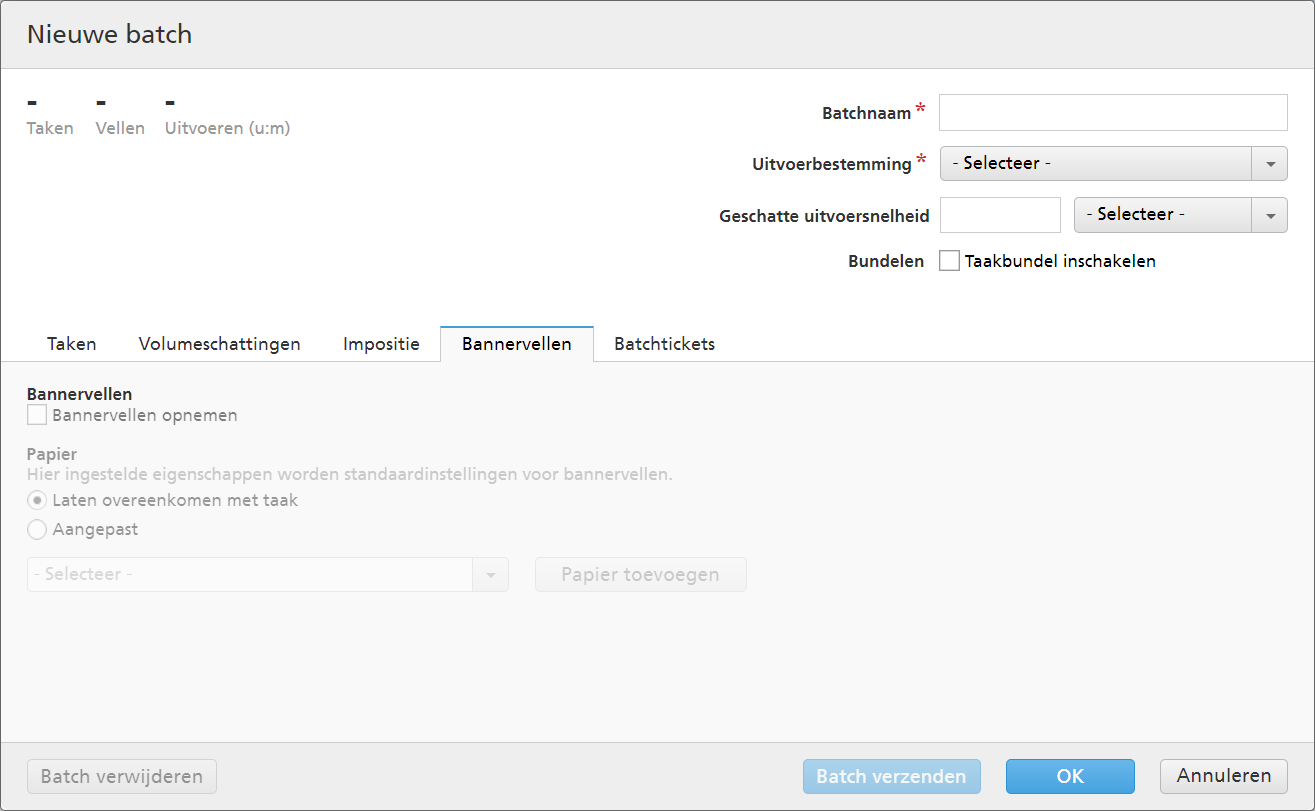Screen dimensions: 1315x811
Task: Click the Batch verzenden button
Action: pyautogui.click(x=891, y=776)
